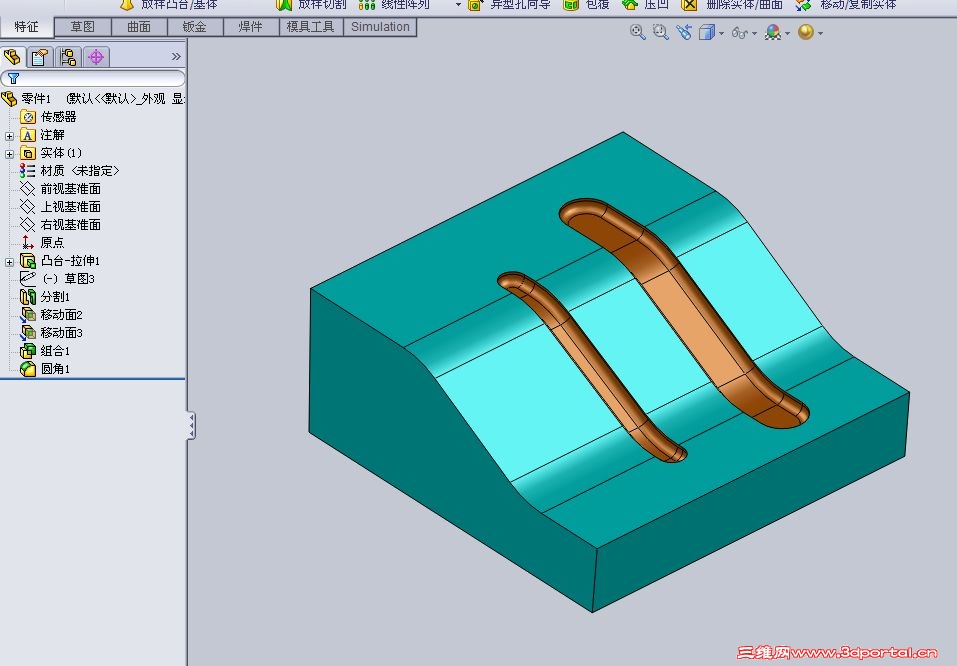Click the Previous View icon
The width and height of the screenshot is (957, 666).
[x=684, y=32]
